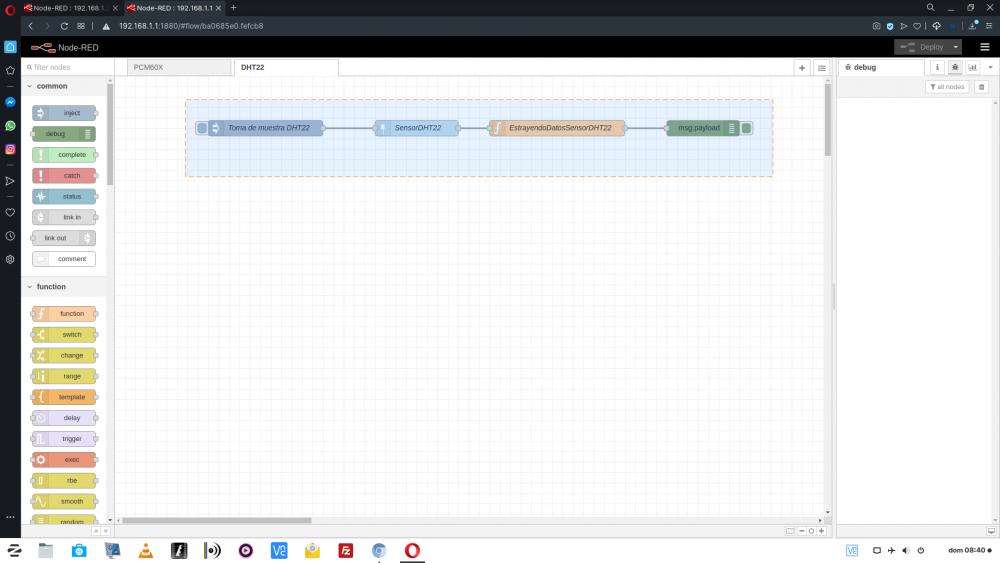Select the range node in palette
This screenshot has width=1000, height=563.
[x=64, y=376]
